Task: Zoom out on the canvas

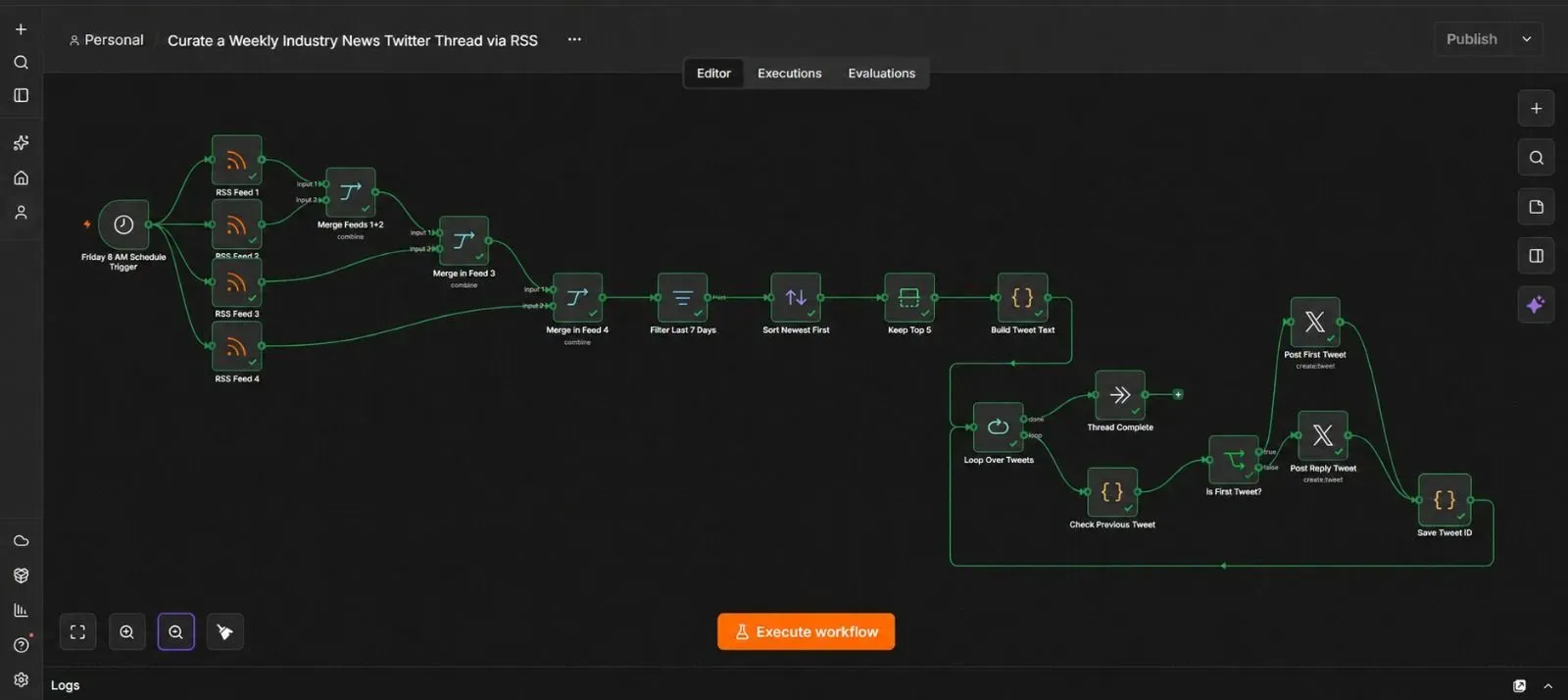Action: 175,632
